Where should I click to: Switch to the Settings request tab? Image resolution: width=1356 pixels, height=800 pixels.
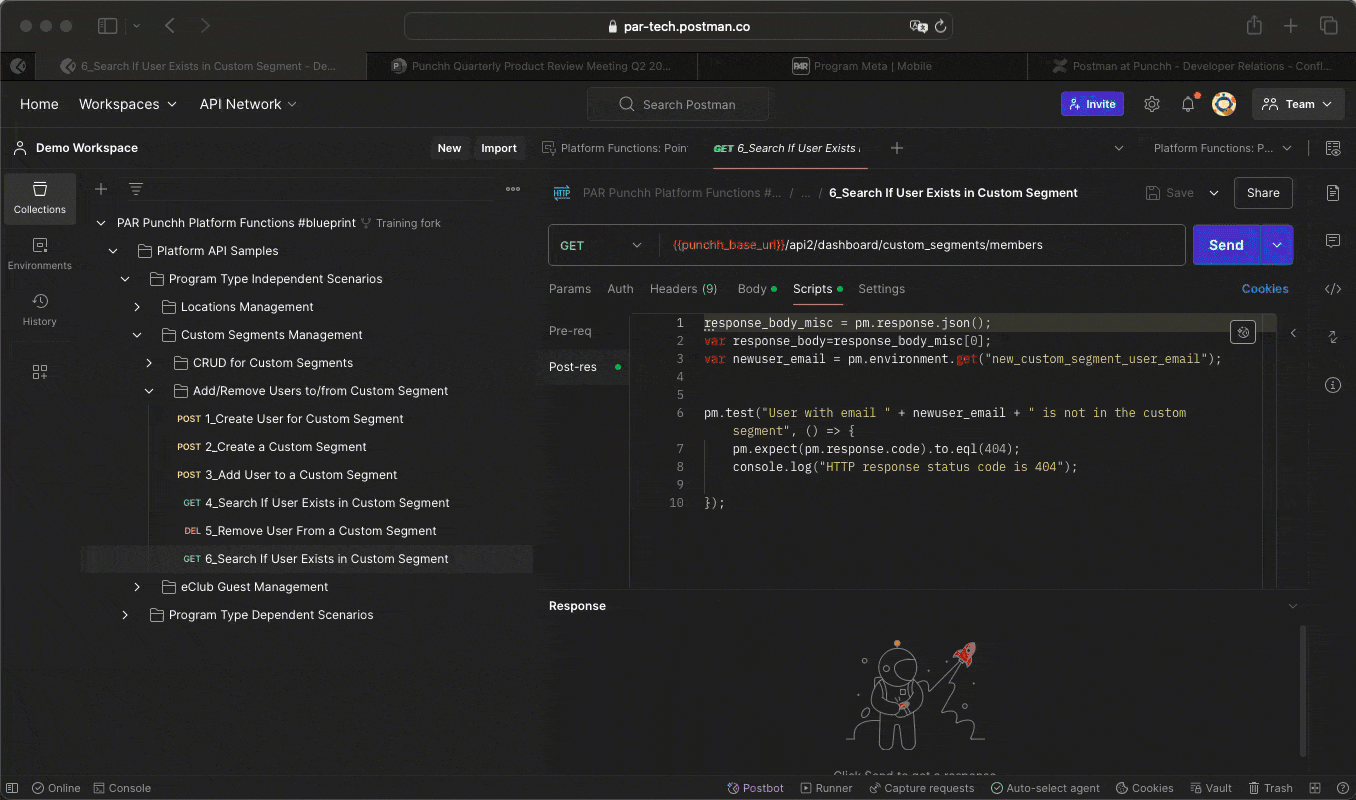click(881, 289)
